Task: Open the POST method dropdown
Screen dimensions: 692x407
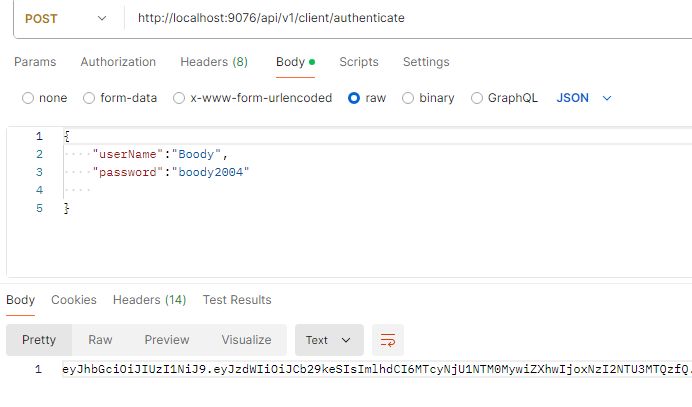Action: 66,19
